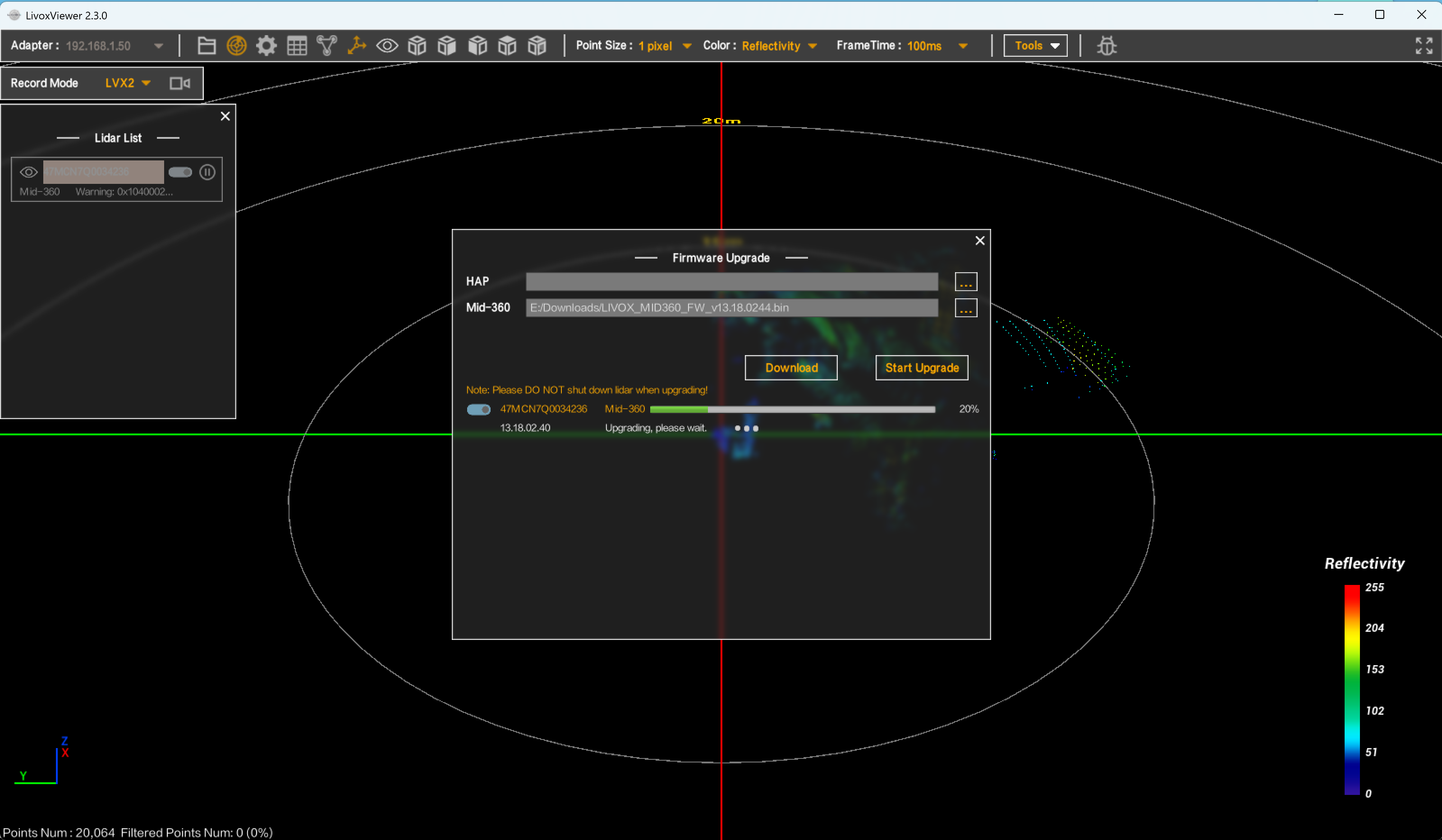Toggle device 47MCN7Q0034236 switch in Firmware Upgrade
Viewport: 1442px width, 840px height.
point(478,410)
